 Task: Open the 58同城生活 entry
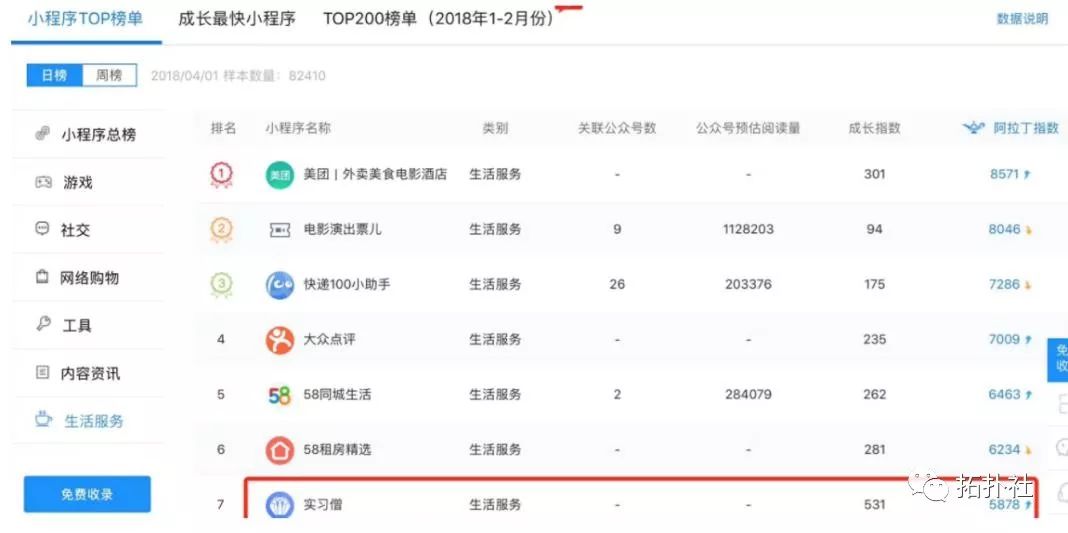[337, 394]
